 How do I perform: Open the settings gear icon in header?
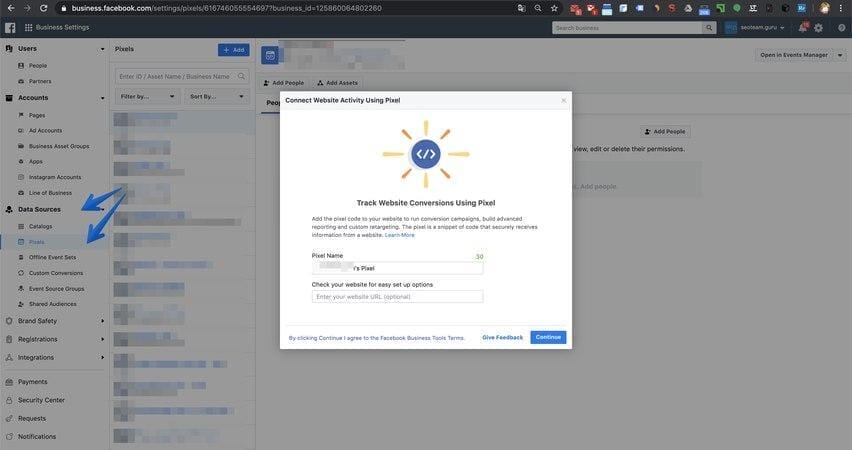(x=819, y=28)
